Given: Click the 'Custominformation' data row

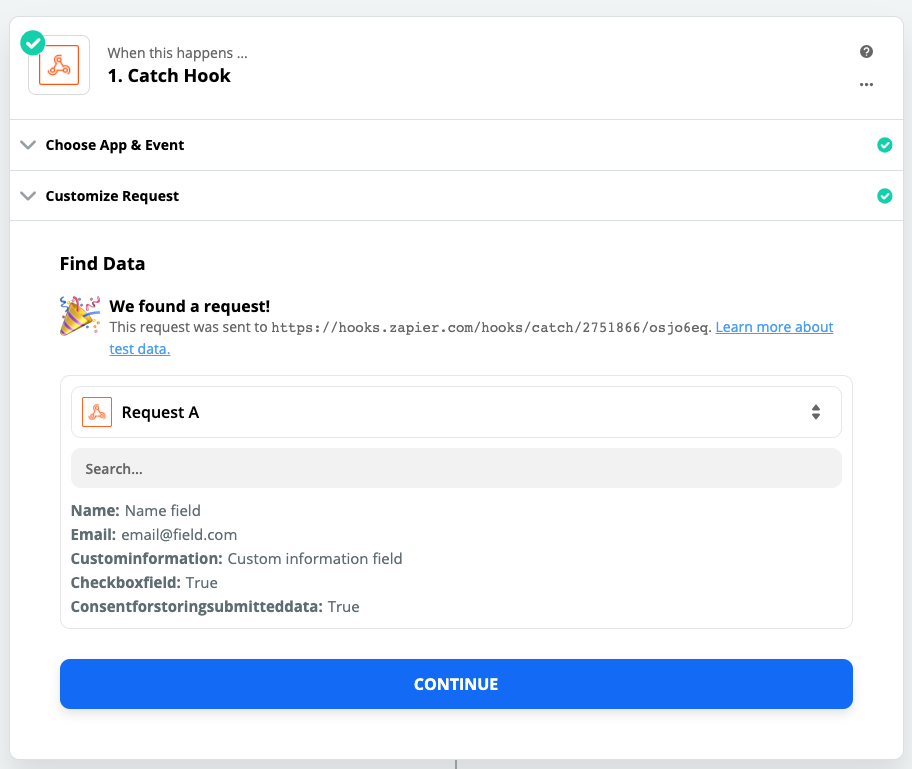Looking at the screenshot, I should [237, 559].
